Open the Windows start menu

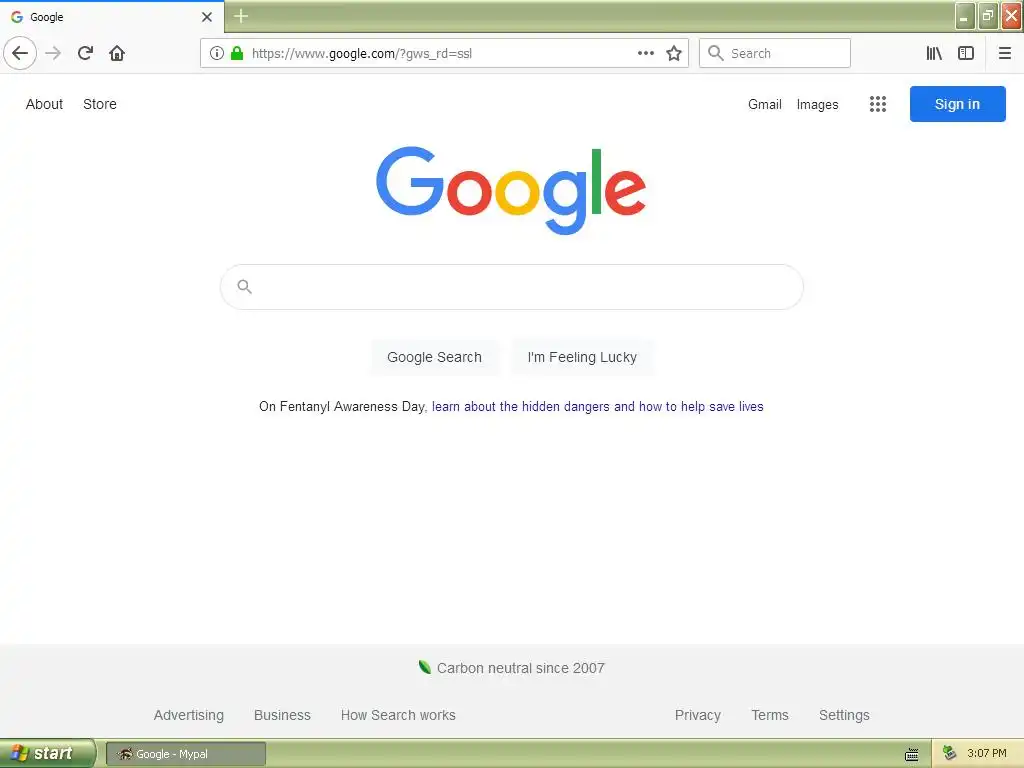coord(47,753)
